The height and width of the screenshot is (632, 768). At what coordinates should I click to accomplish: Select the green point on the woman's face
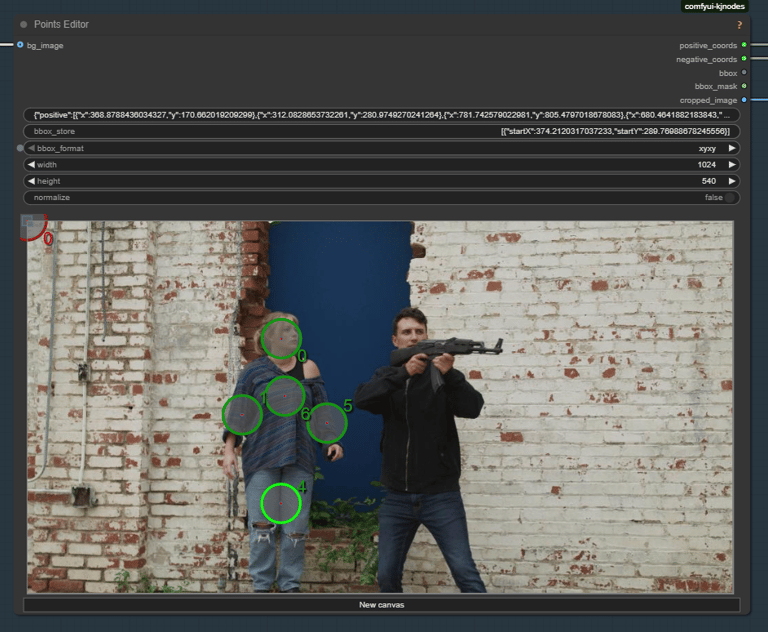281,339
